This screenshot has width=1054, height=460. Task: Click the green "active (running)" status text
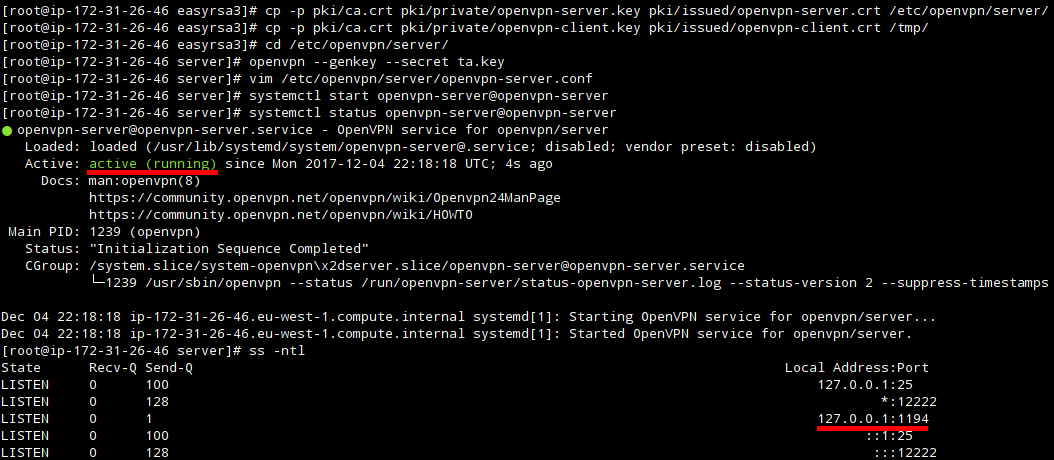click(x=152, y=163)
